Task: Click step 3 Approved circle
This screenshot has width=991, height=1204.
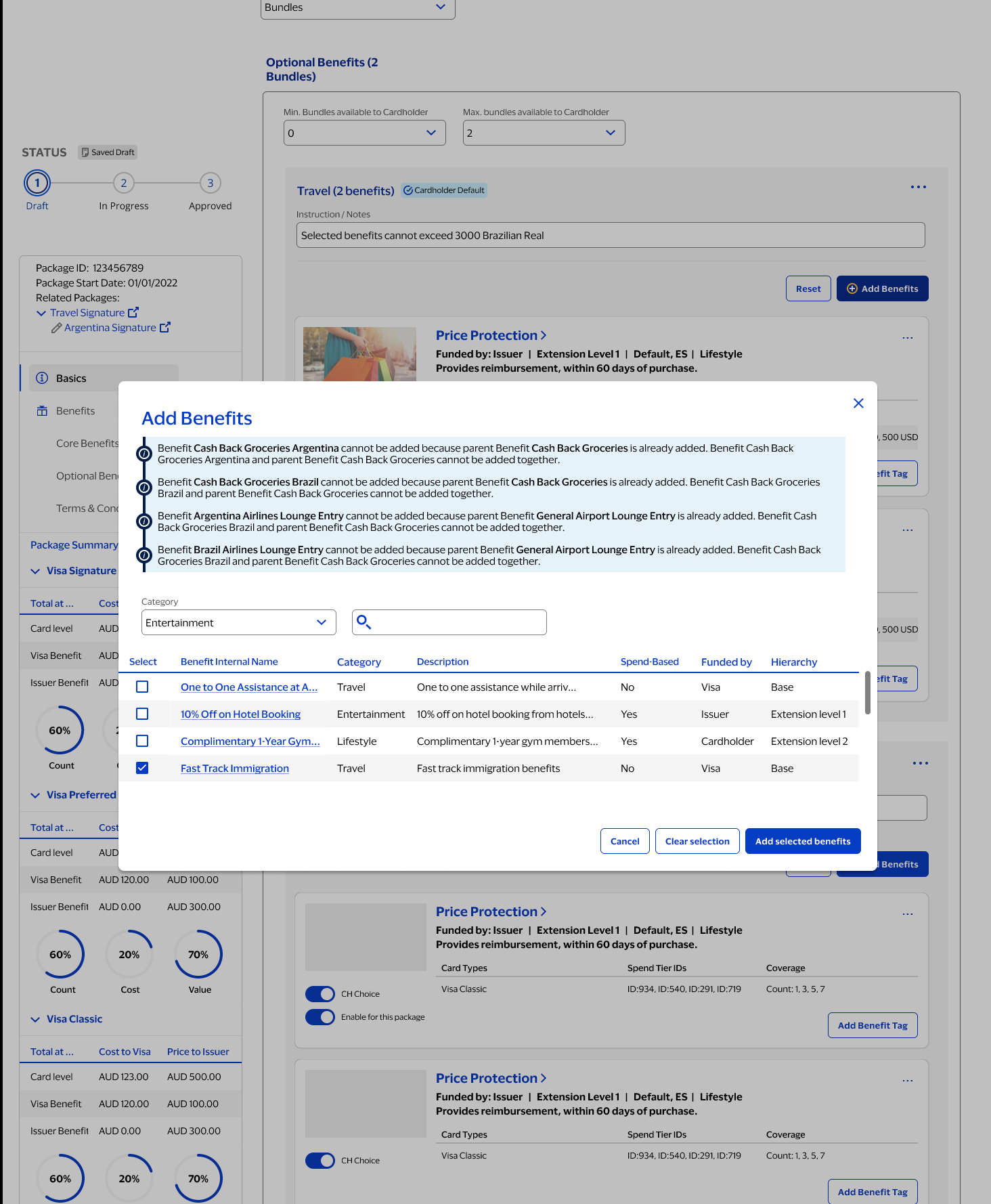Action: point(211,183)
